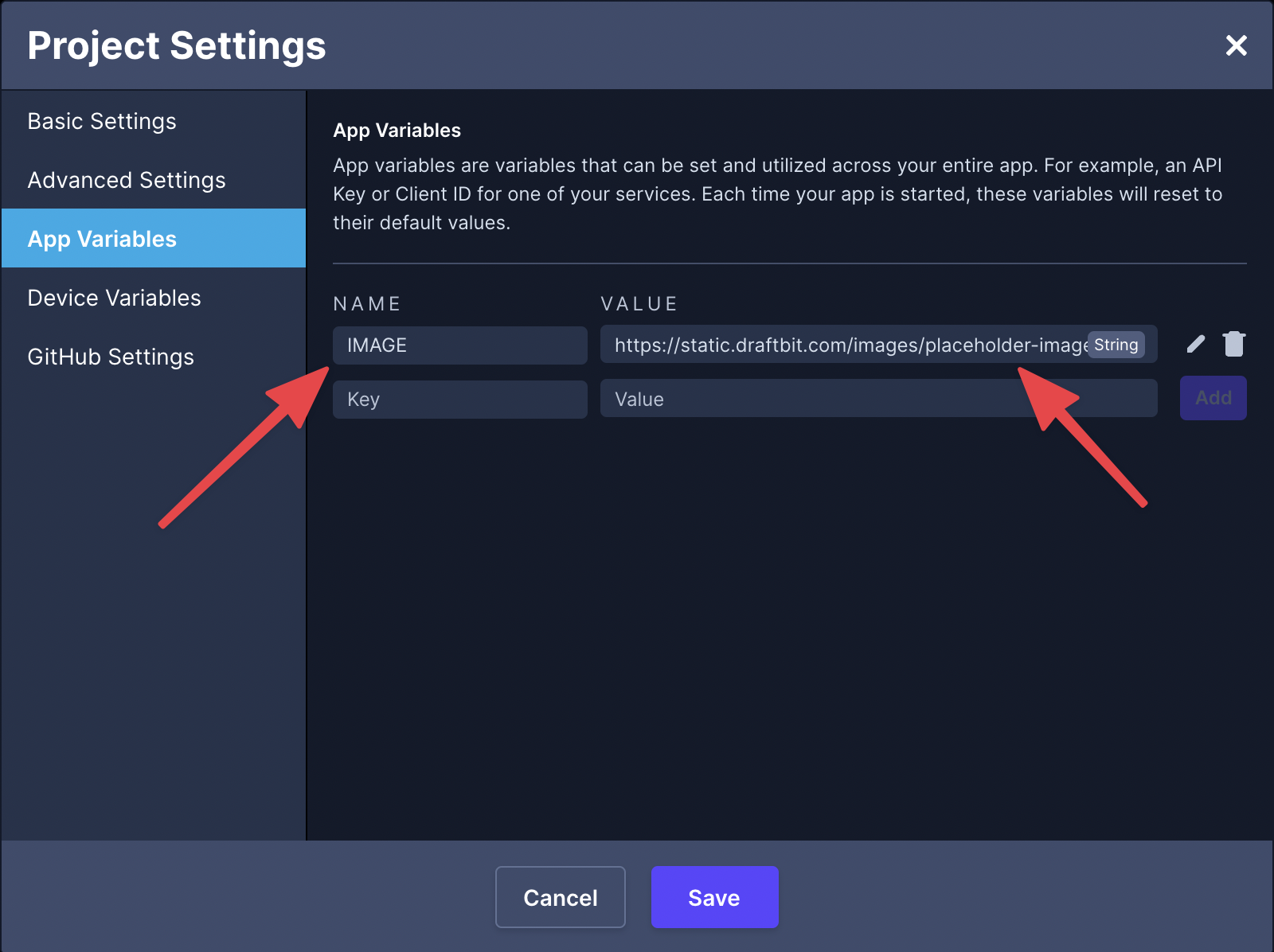Delete the IMAGE variable with trash icon
Image resolution: width=1274 pixels, height=952 pixels.
(1233, 344)
